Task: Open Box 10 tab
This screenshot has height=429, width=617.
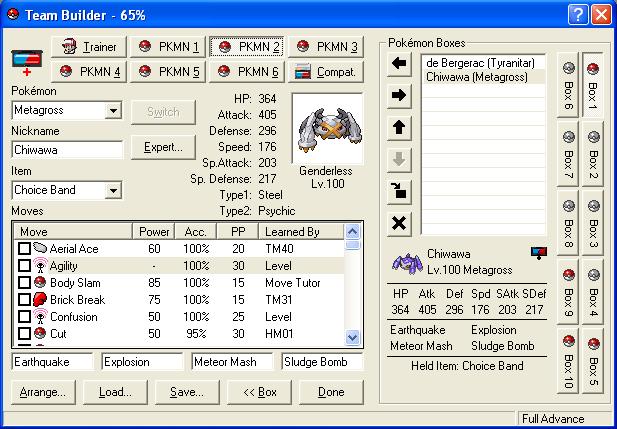Action: coord(568,361)
